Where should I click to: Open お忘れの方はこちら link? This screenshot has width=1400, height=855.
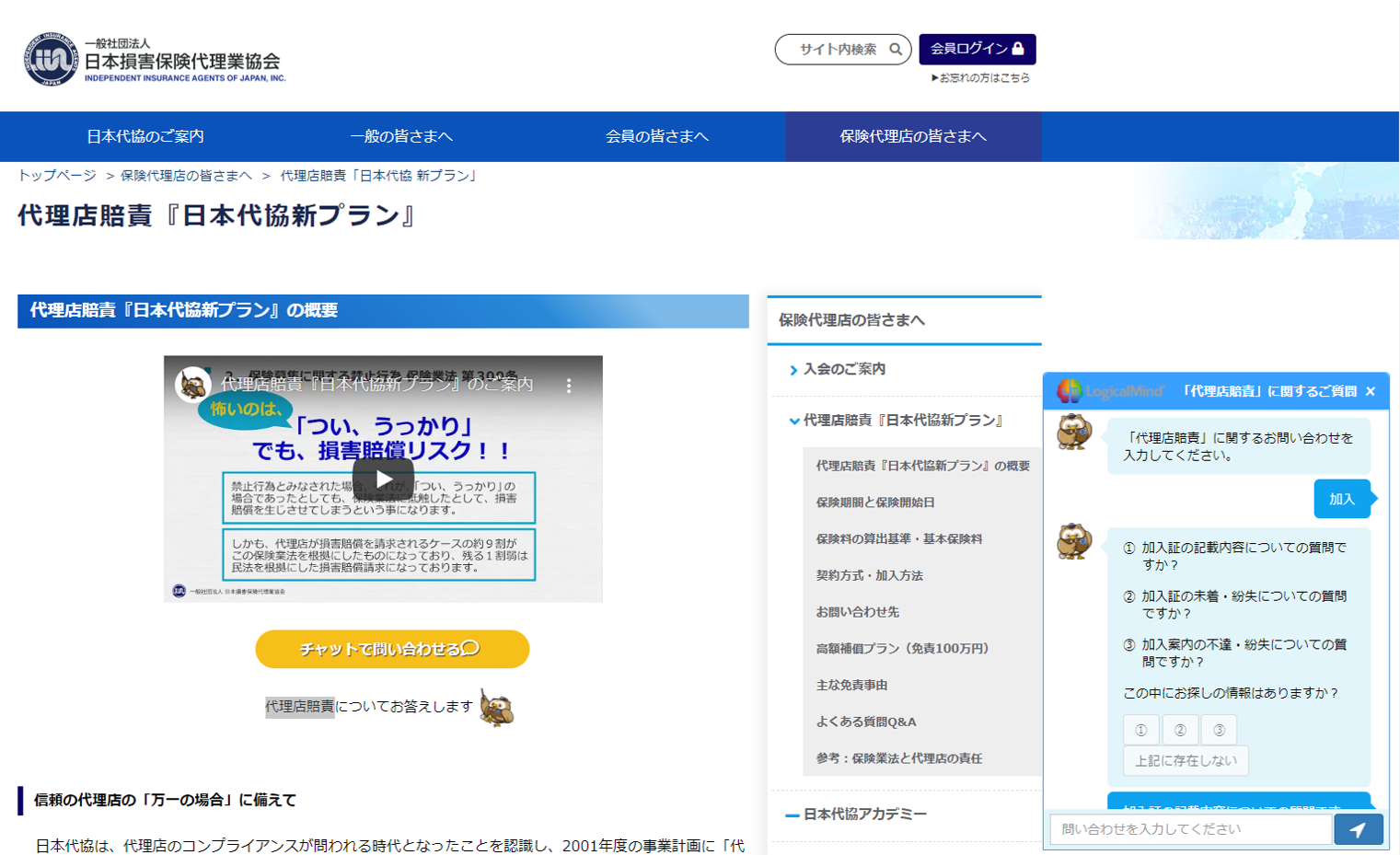coord(980,78)
